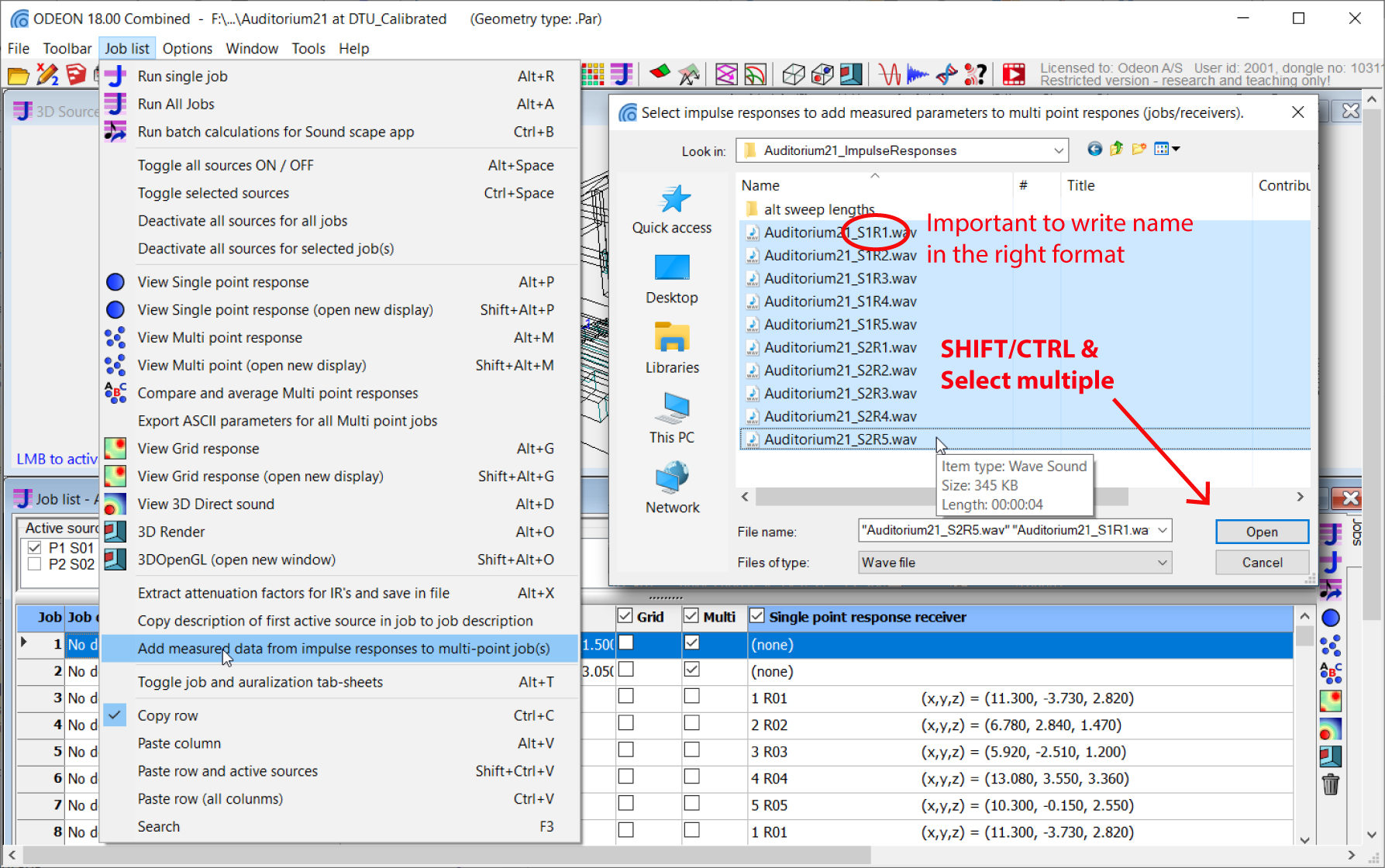Click the grid response heatmap side toolbar icon
Screen dimensions: 1385x868
1331,701
